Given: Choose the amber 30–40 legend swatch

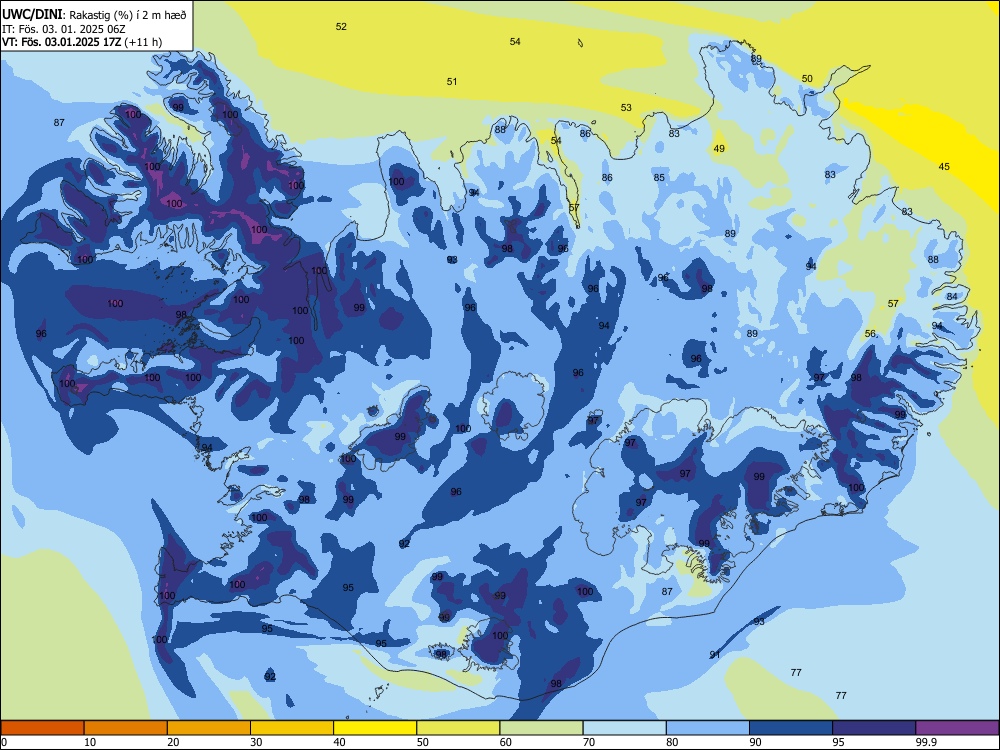Looking at the screenshot, I should pyautogui.click(x=292, y=728).
